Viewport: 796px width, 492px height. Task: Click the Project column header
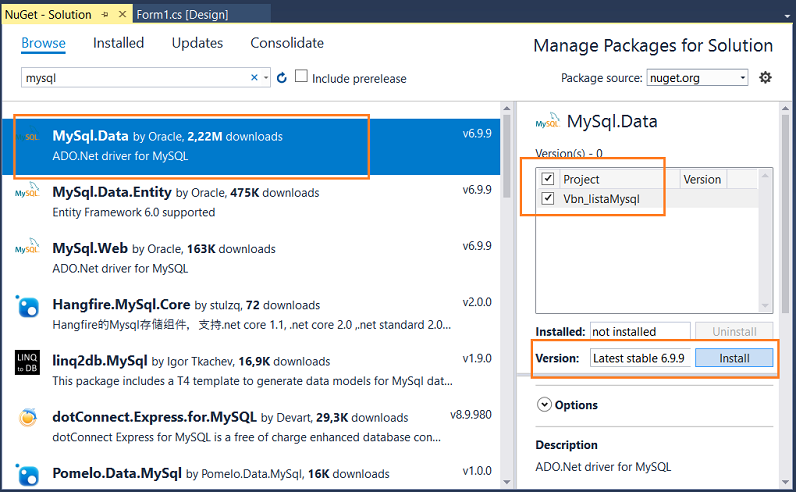coord(581,179)
